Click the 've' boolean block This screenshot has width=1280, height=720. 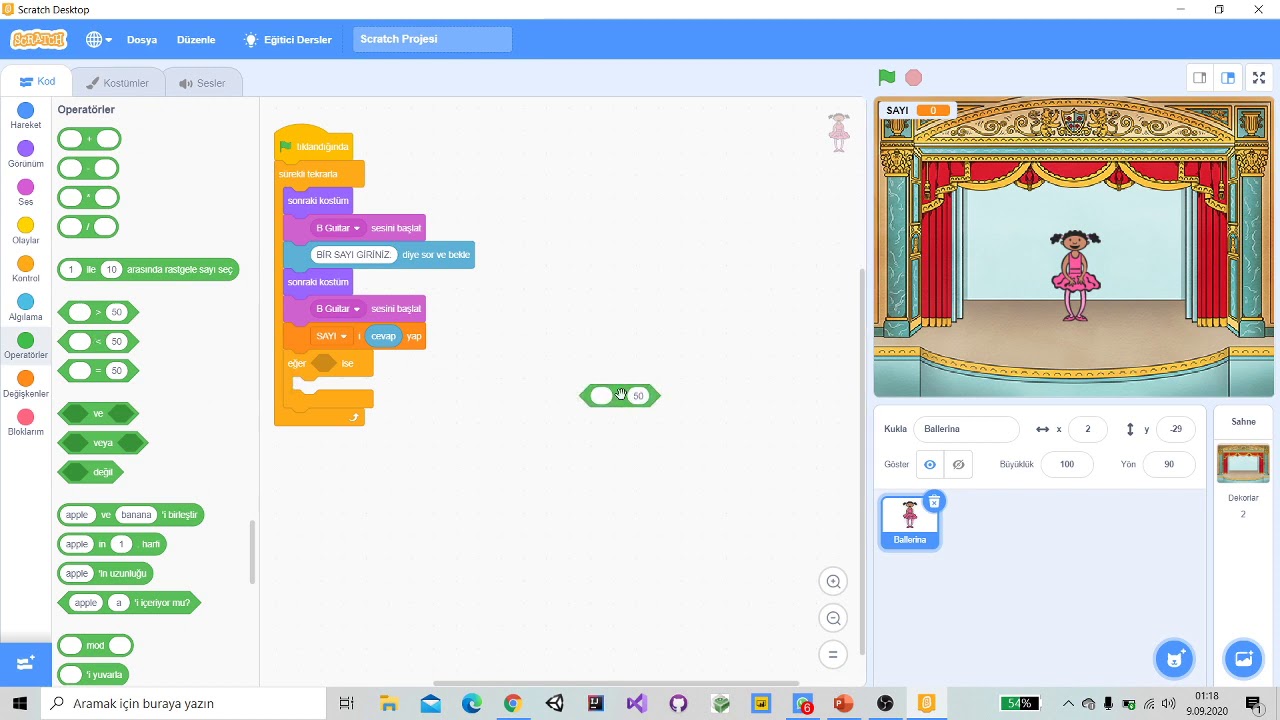(98, 413)
